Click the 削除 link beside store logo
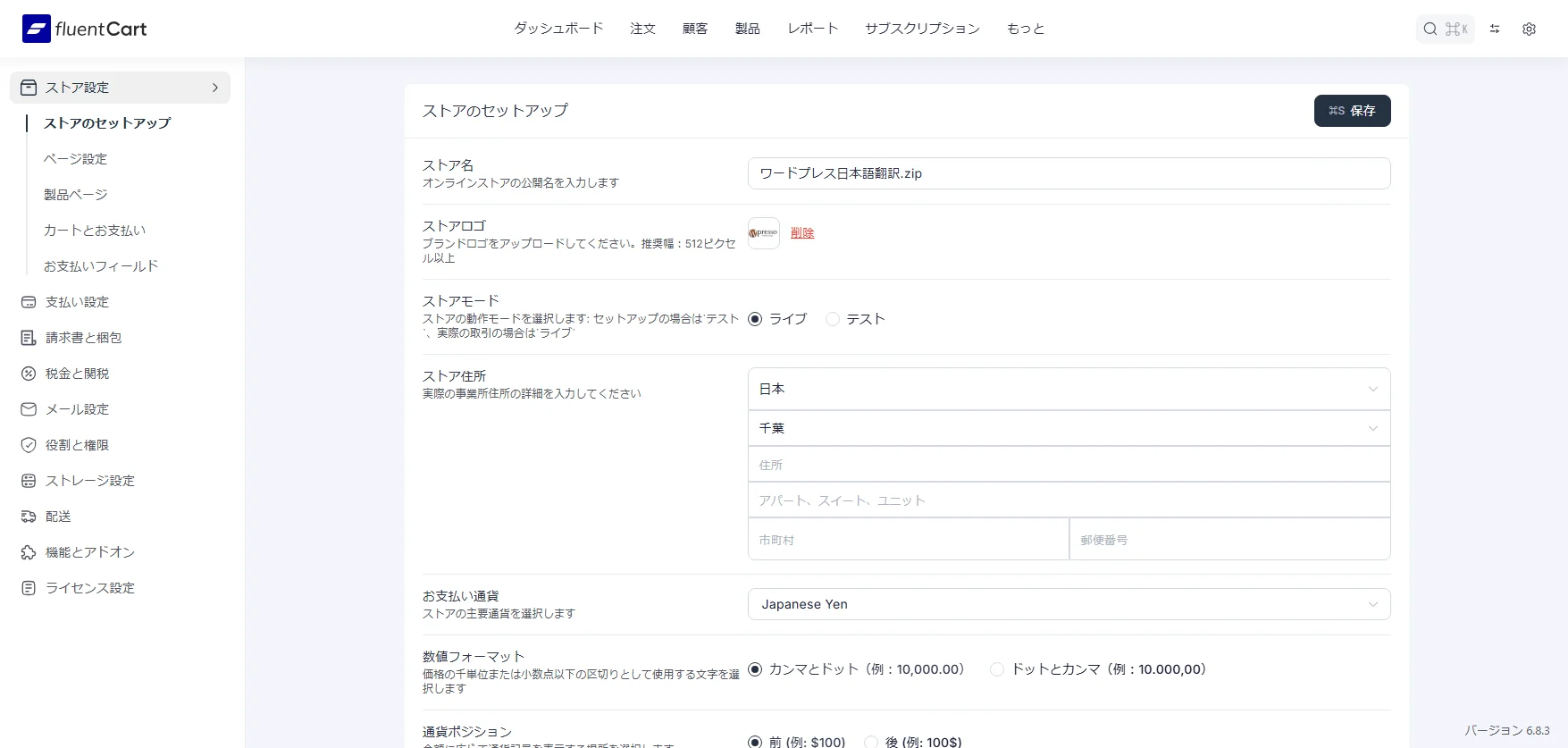1568x748 pixels. point(802,233)
